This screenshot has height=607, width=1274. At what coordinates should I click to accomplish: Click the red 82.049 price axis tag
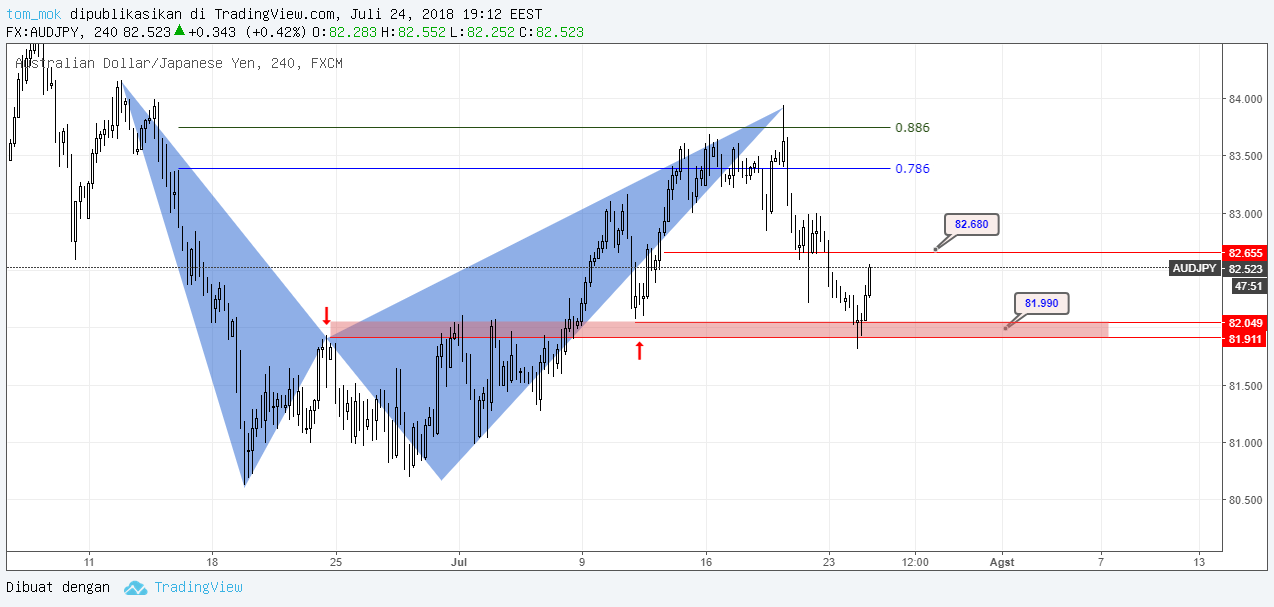(x=1245, y=323)
